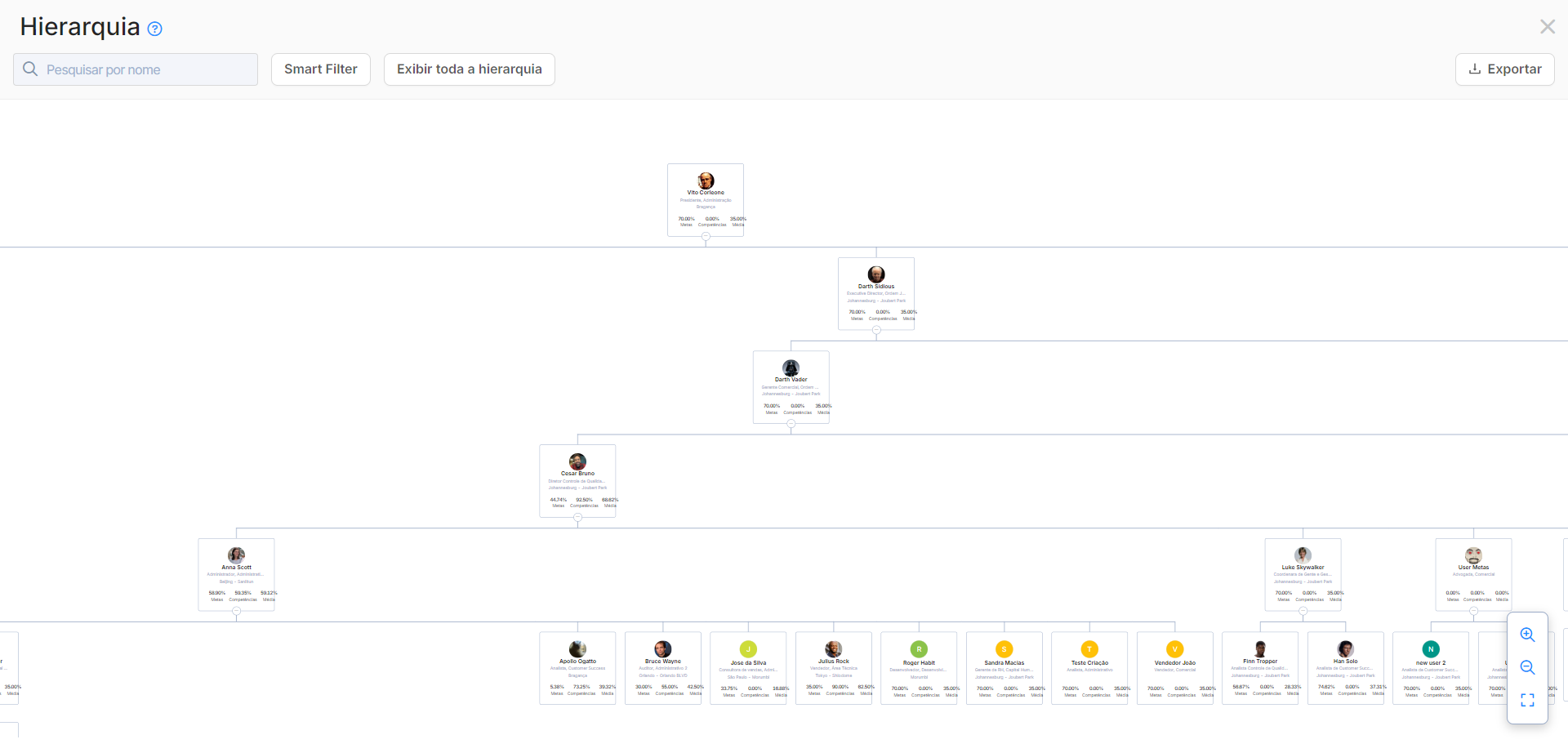The width and height of the screenshot is (1568, 744).
Task: Click Anna Scott's 58.90% Metas value
Action: click(217, 593)
